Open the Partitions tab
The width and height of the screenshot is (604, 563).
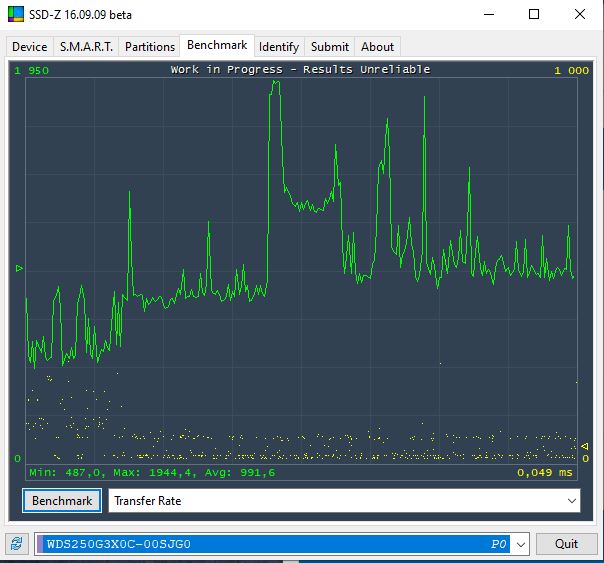(x=150, y=47)
